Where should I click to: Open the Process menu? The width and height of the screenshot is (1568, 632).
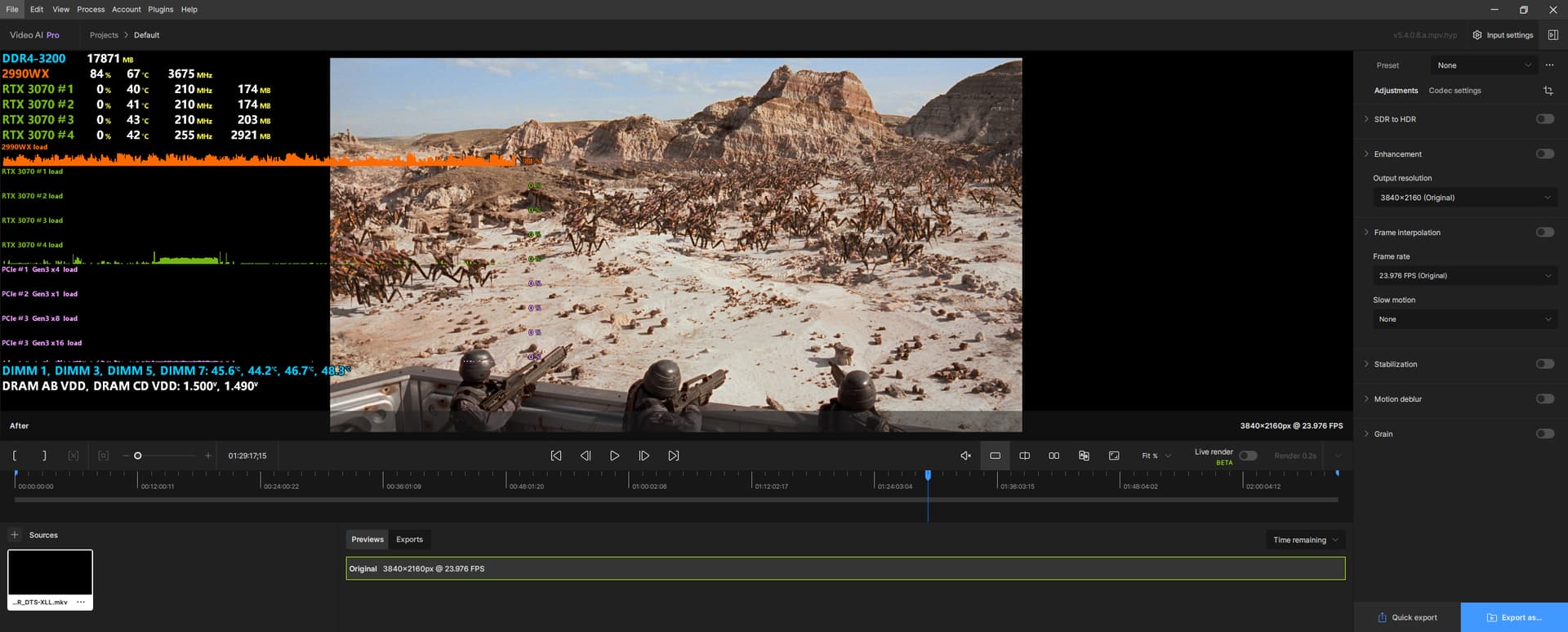(x=91, y=10)
